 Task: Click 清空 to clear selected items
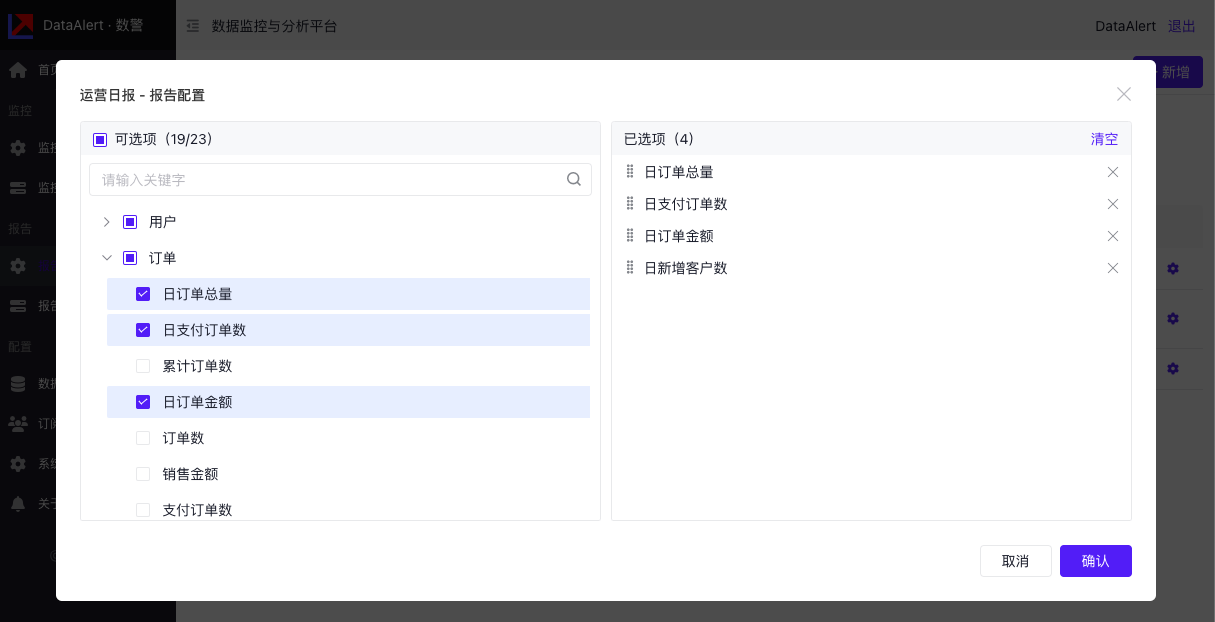1104,139
